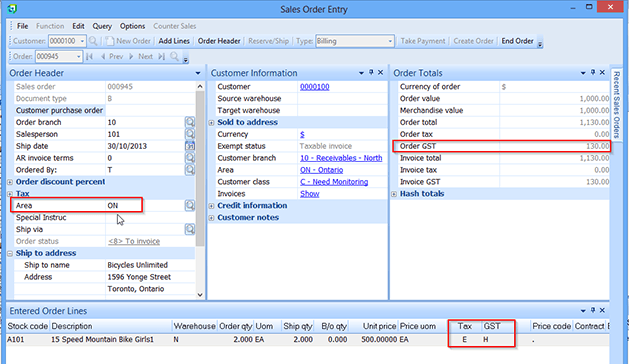Click the Take Payment button
Image resolution: width=629 pixels, height=364 pixels.
pos(423,41)
